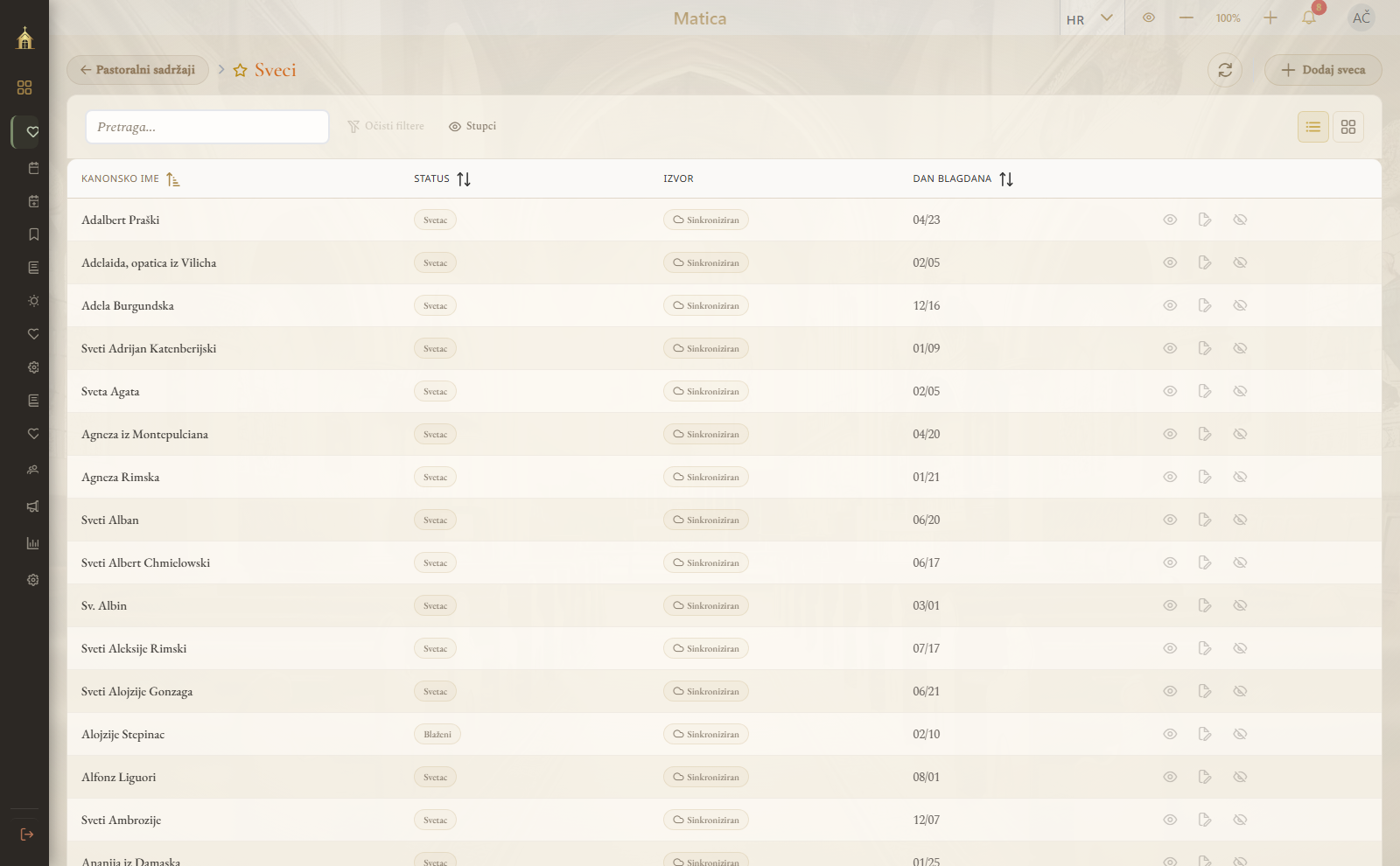Sort by Status column arrows
1400x866 pixels.
click(464, 179)
